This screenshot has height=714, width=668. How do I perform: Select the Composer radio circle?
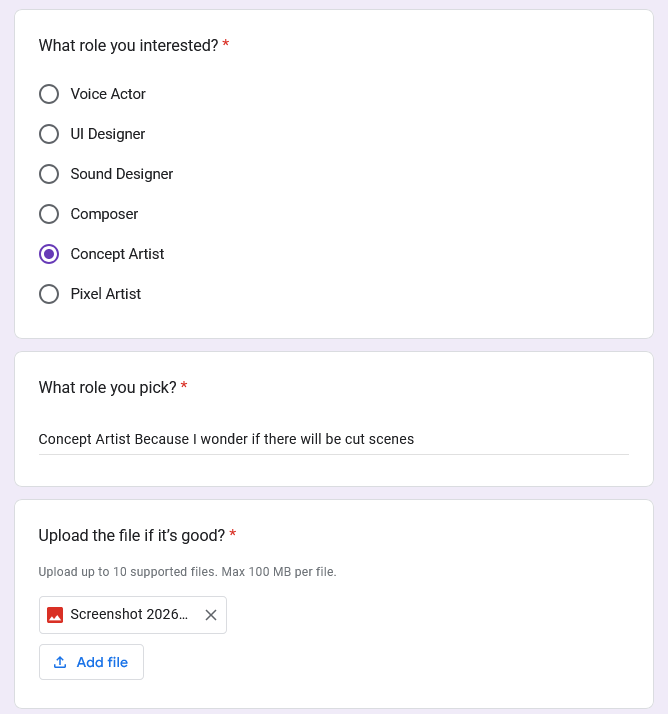click(x=49, y=214)
